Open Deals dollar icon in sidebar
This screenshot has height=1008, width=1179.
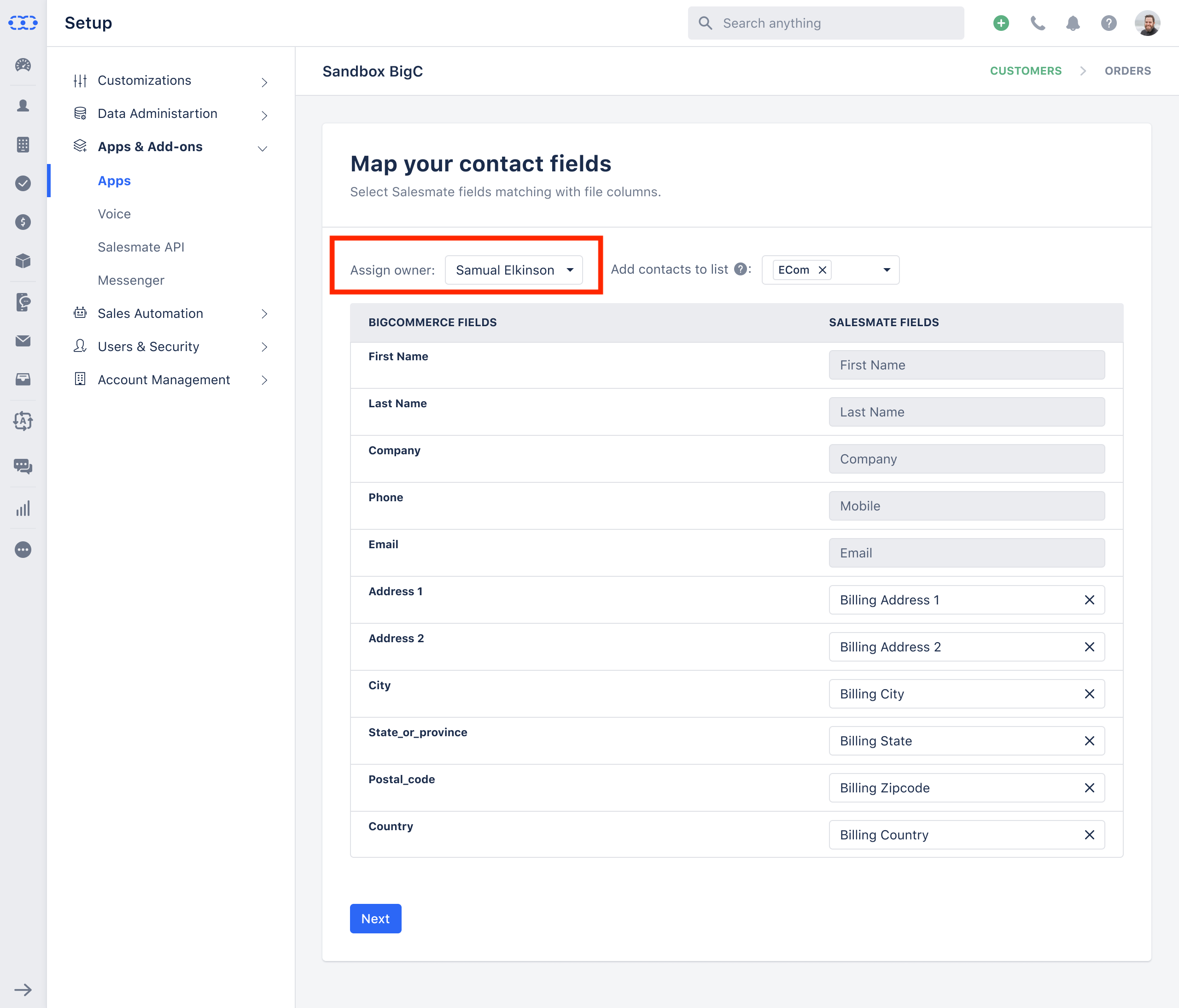[23, 222]
